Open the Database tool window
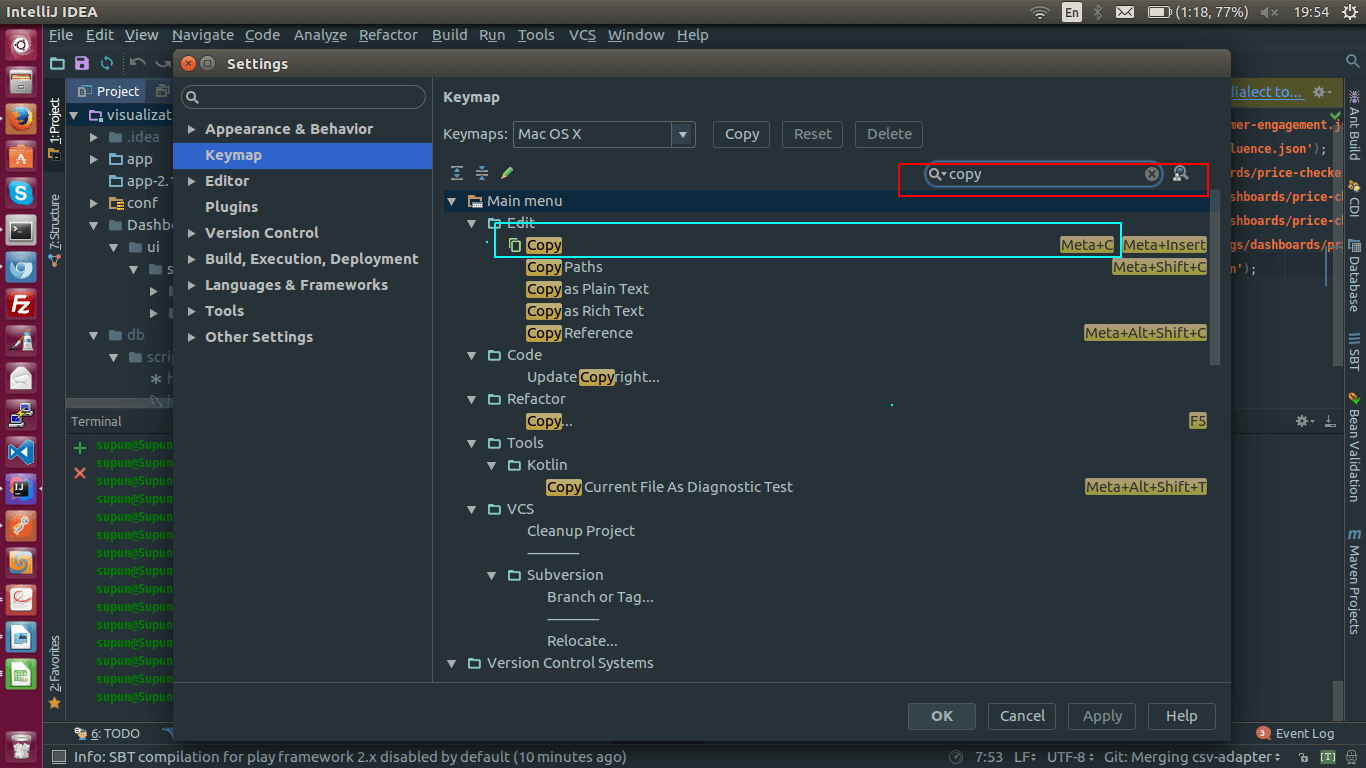Screen dimensions: 1366x768 coord(1354,275)
